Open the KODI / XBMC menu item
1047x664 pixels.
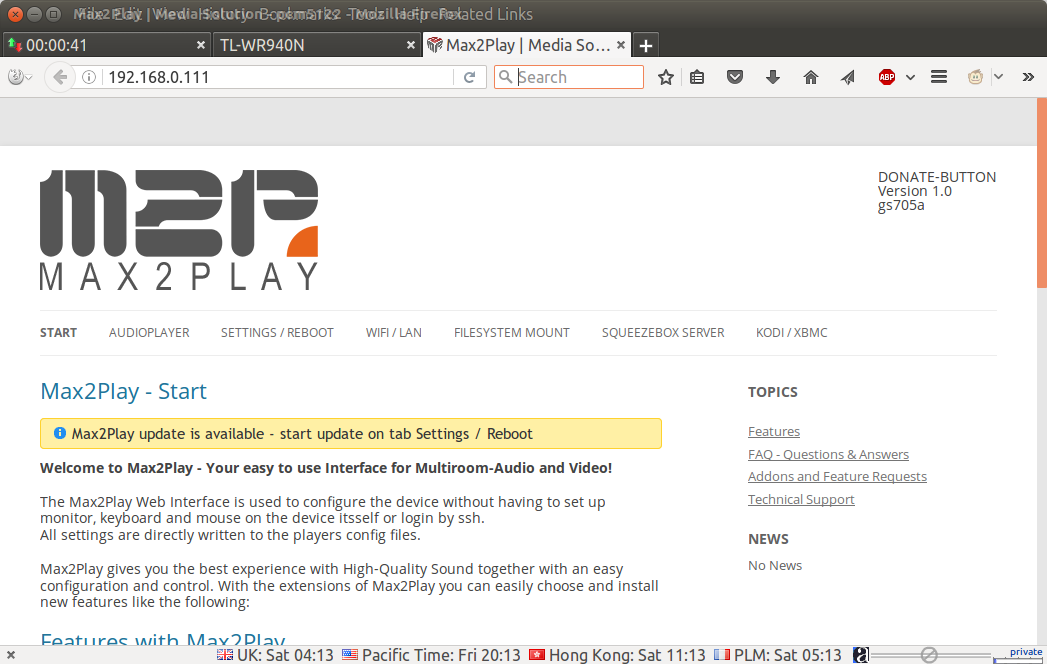click(791, 333)
